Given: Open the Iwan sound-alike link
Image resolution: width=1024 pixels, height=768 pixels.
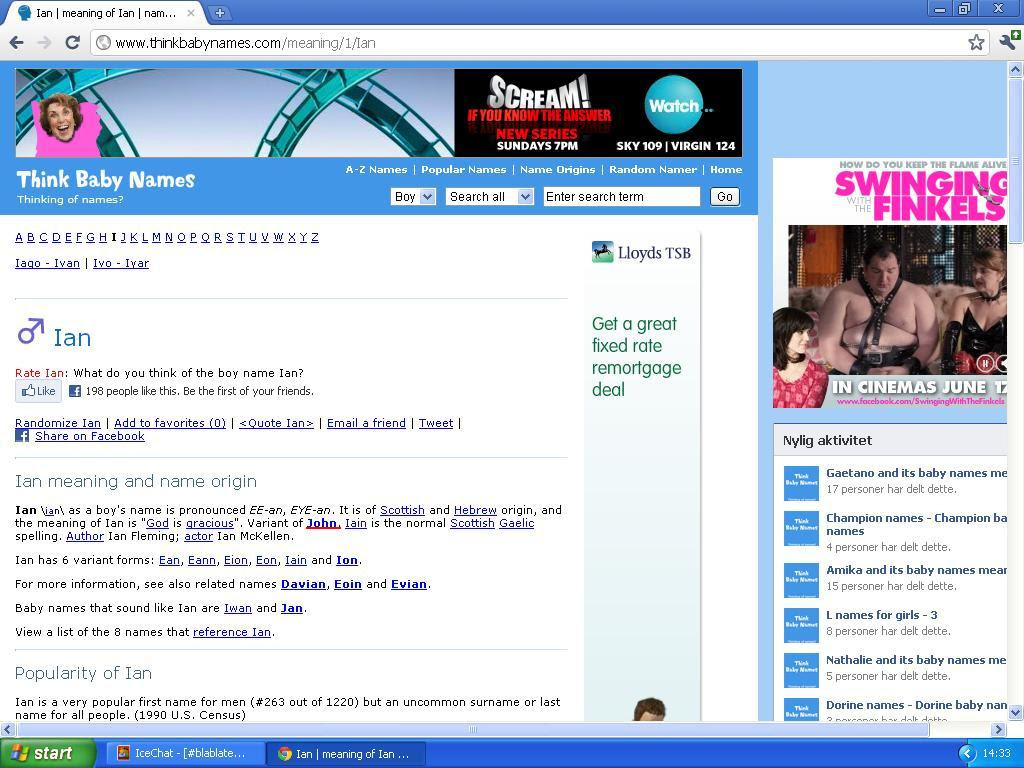Looking at the screenshot, I should 238,608.
